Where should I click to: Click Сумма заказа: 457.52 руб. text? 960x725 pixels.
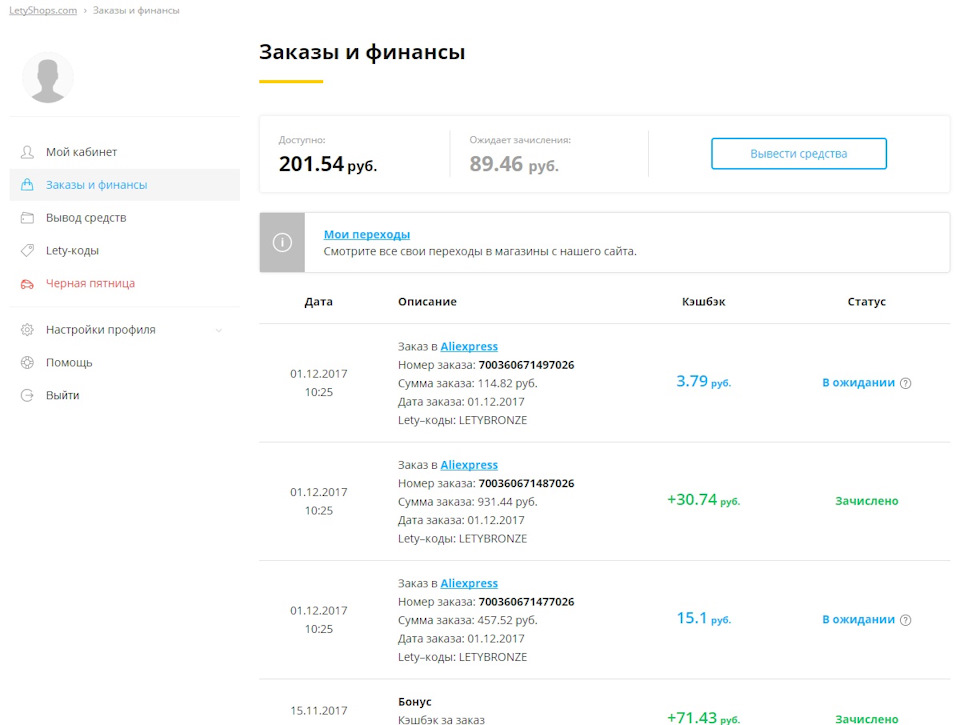tap(468, 620)
